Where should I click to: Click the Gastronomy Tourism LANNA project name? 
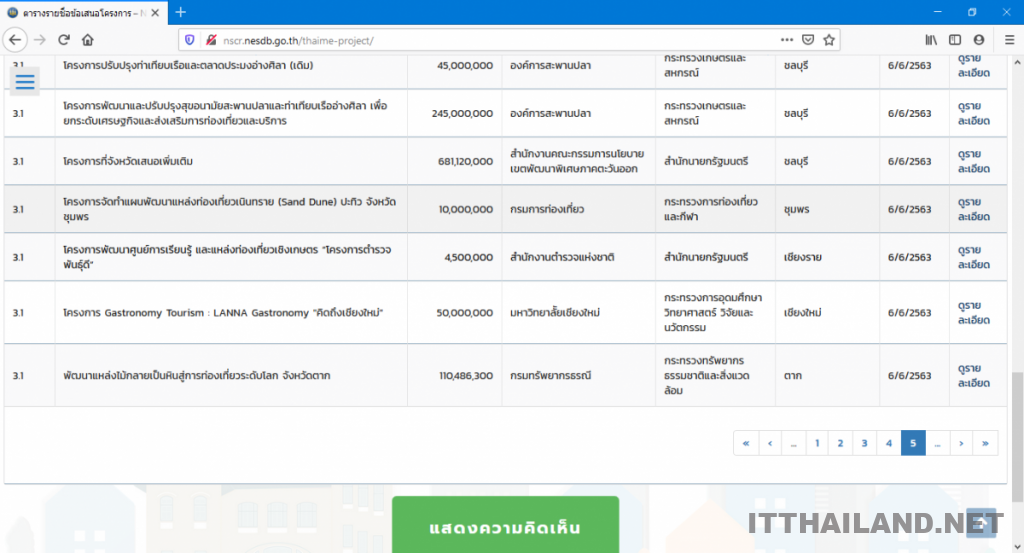[x=223, y=313]
